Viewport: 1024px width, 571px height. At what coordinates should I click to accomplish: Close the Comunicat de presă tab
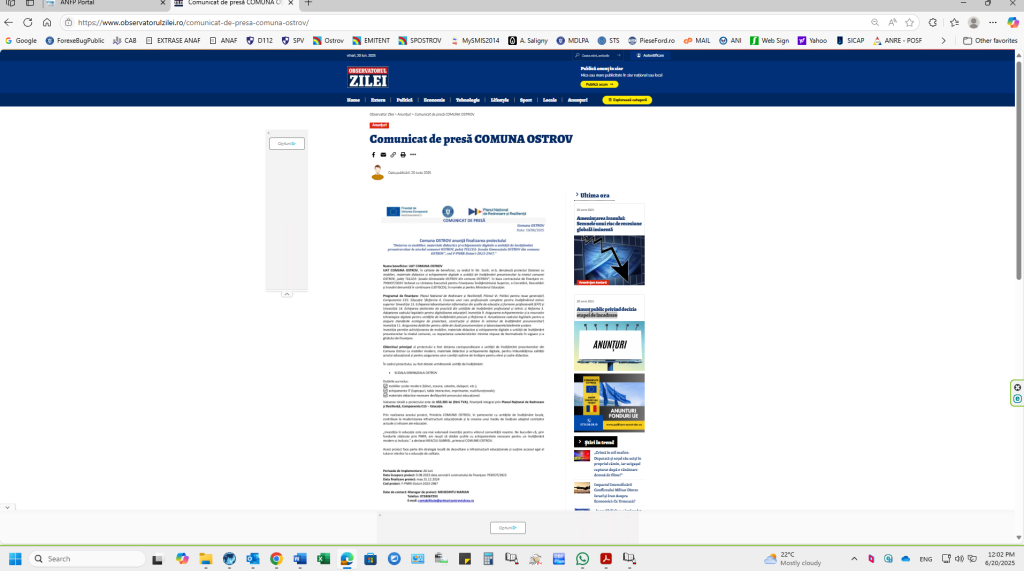pyautogui.click(x=291, y=3)
